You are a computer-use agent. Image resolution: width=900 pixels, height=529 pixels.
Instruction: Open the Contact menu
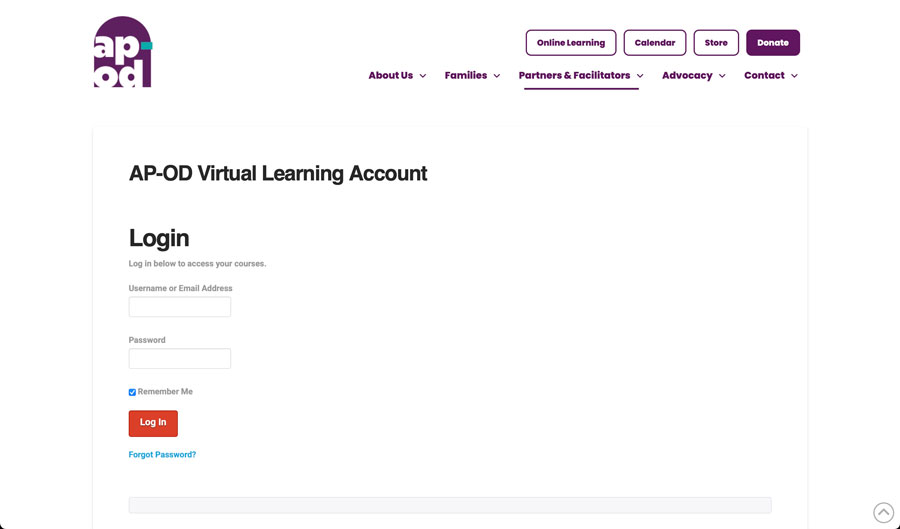[x=764, y=75]
